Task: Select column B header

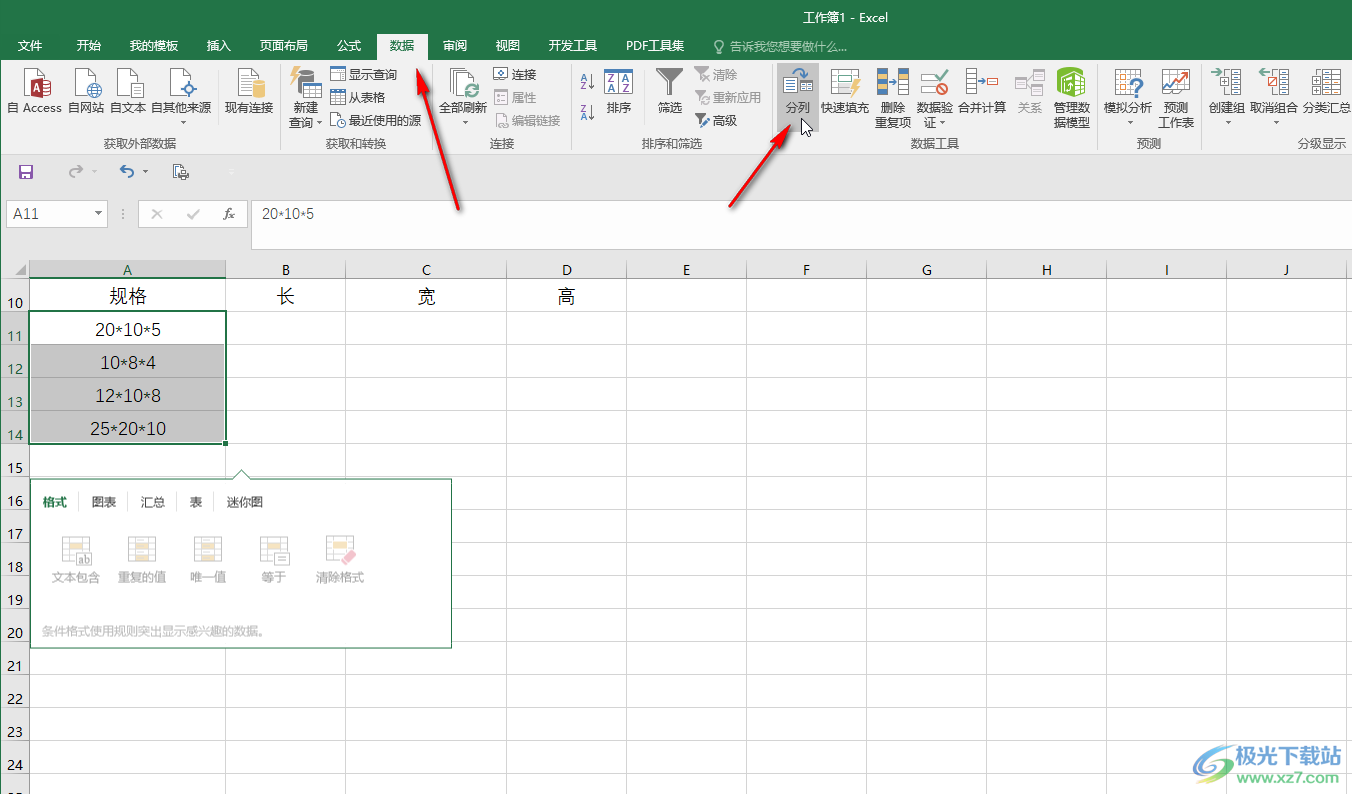Action: 286,270
